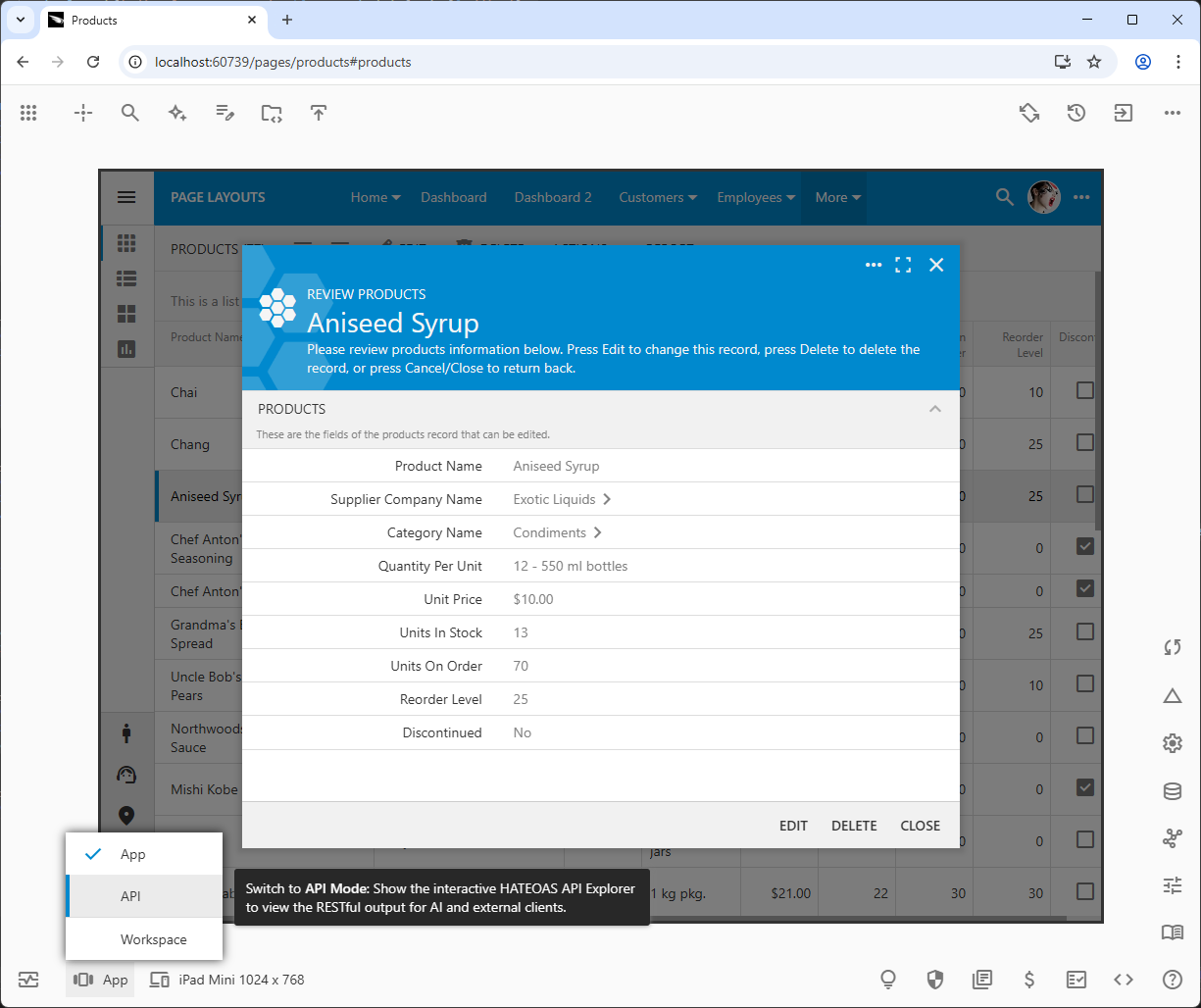
Task: Open the Customers dropdown menu
Action: click(657, 197)
